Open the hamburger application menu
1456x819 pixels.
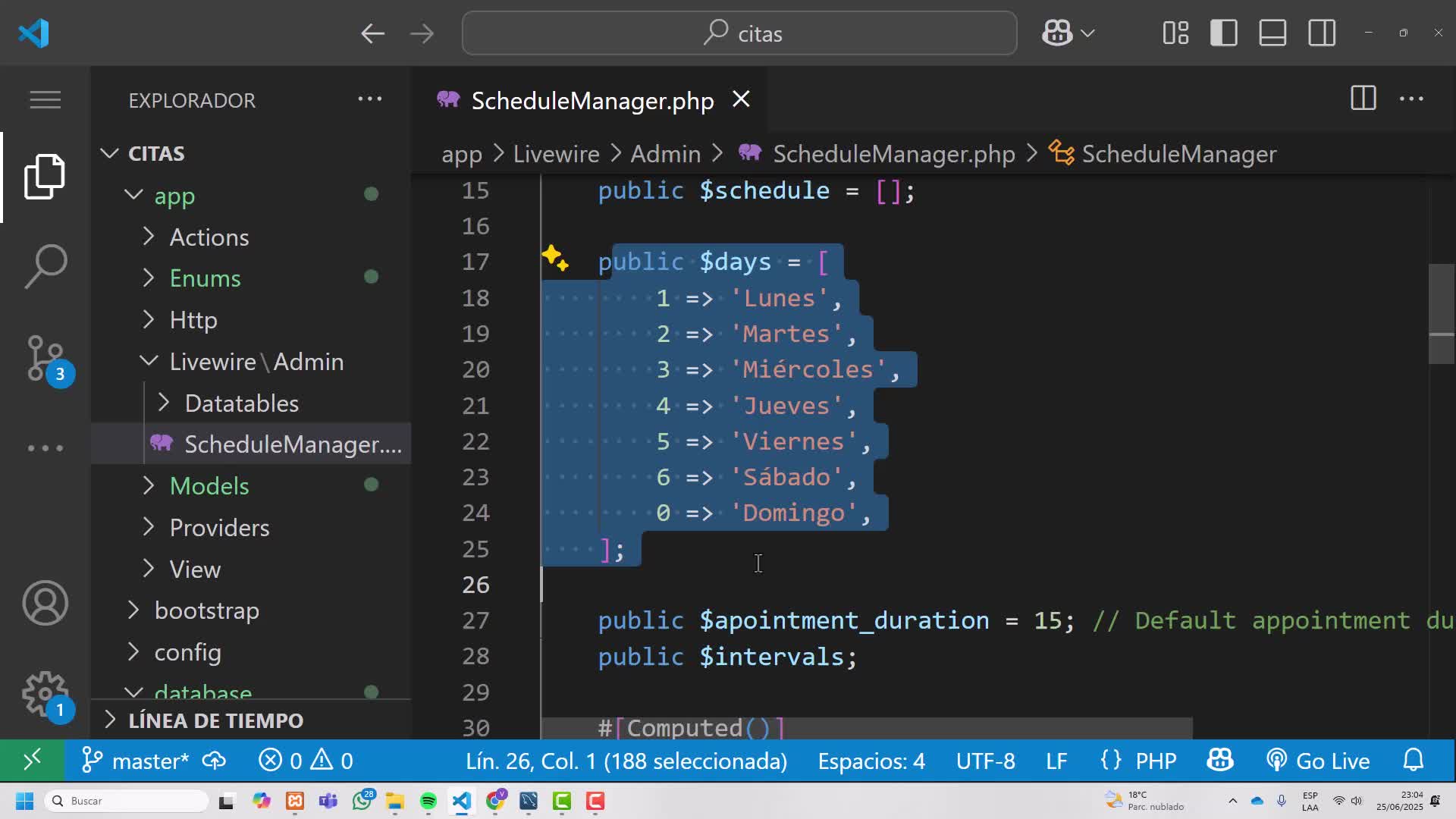pyautogui.click(x=45, y=99)
